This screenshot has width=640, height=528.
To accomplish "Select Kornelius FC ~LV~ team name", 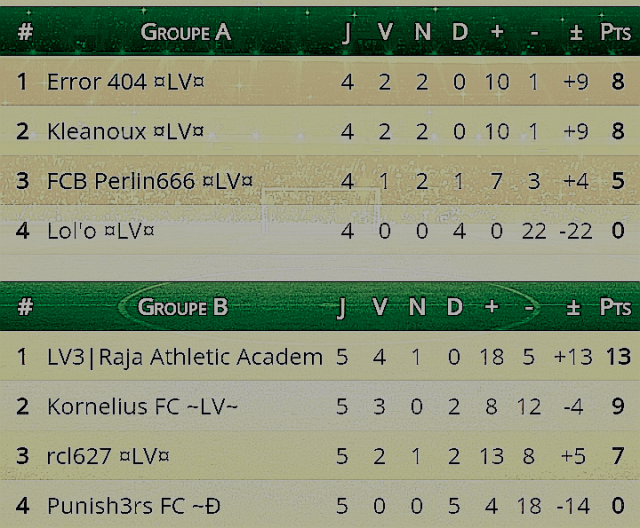I will [142, 406].
